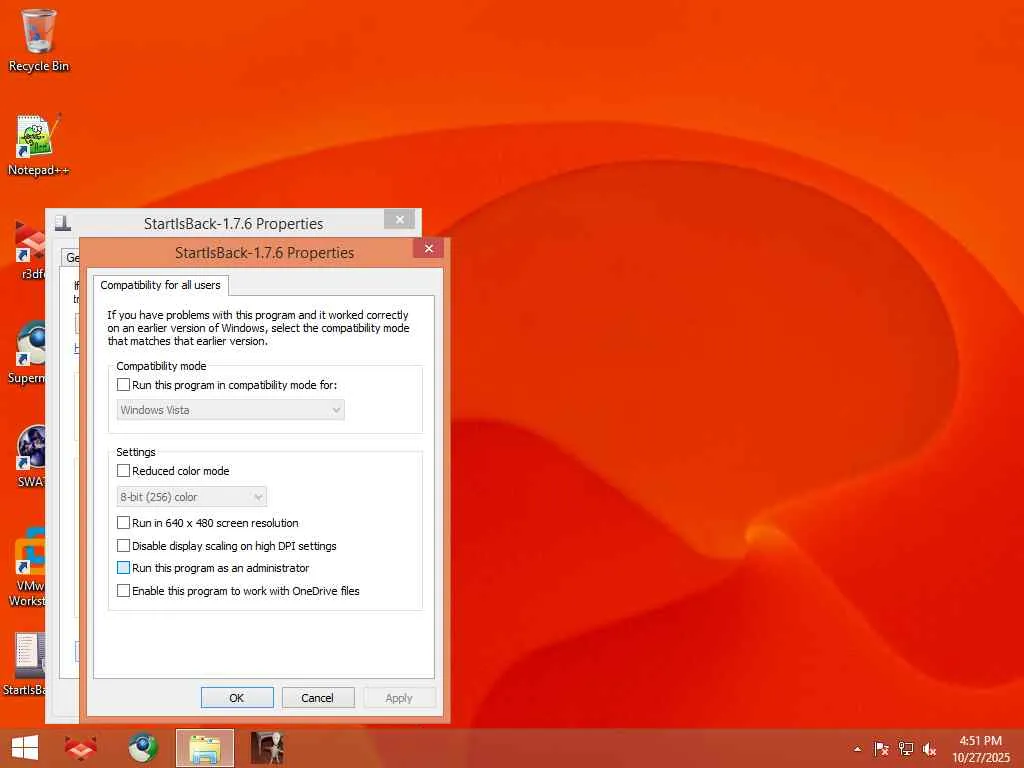Launch the browser globe icon in taskbar
The image size is (1024, 768).
(142, 748)
